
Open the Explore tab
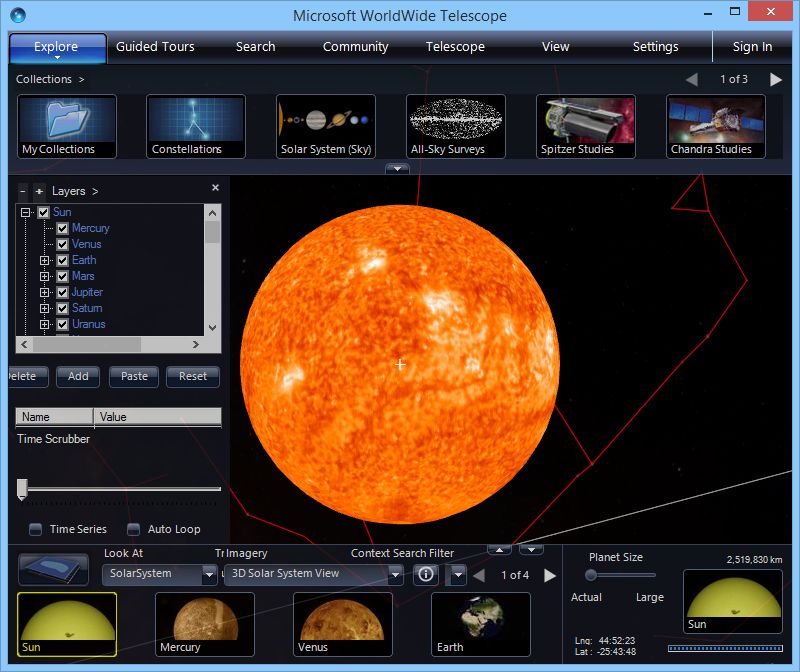(57, 48)
